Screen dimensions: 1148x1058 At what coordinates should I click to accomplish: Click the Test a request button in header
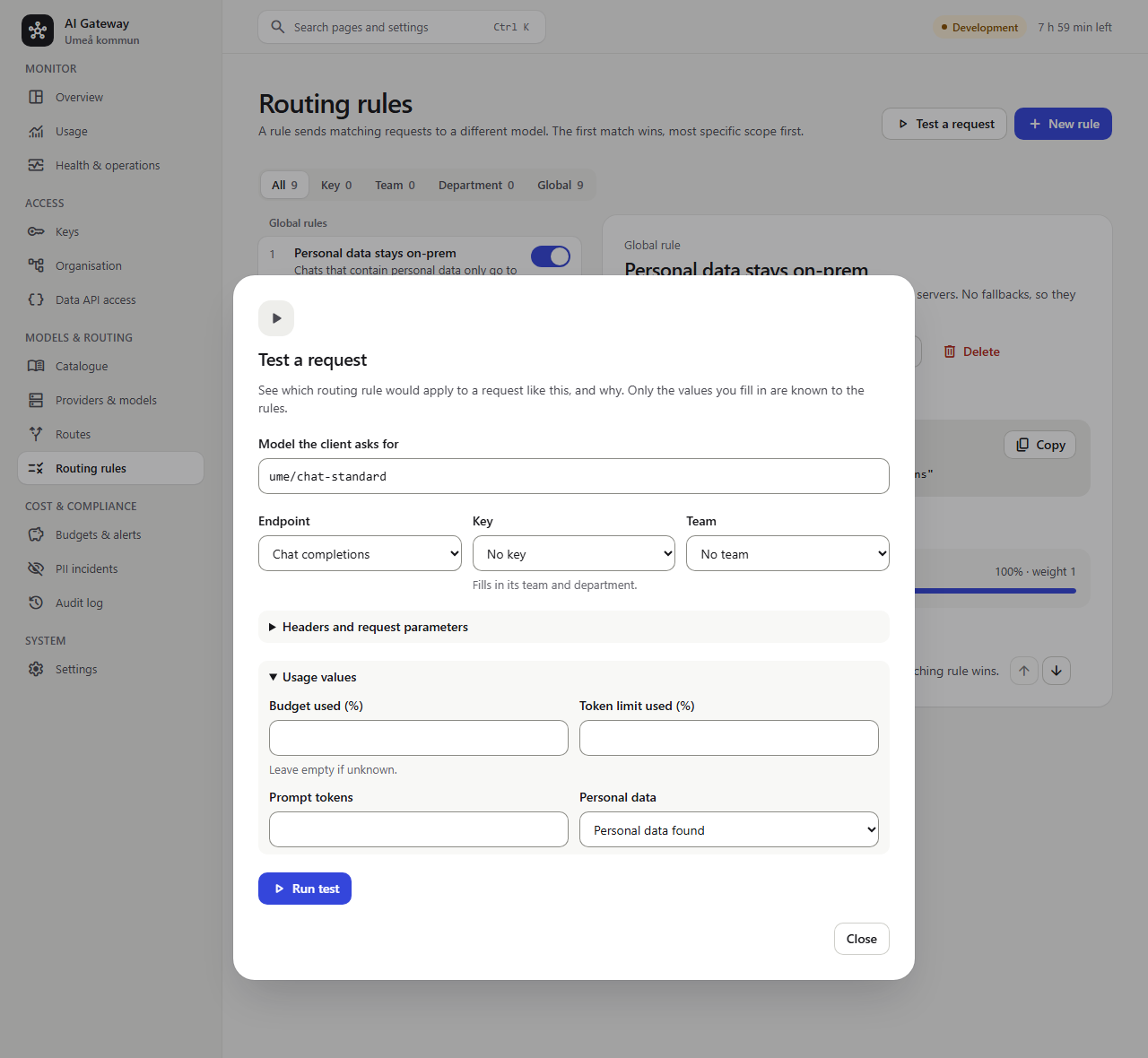pos(944,124)
